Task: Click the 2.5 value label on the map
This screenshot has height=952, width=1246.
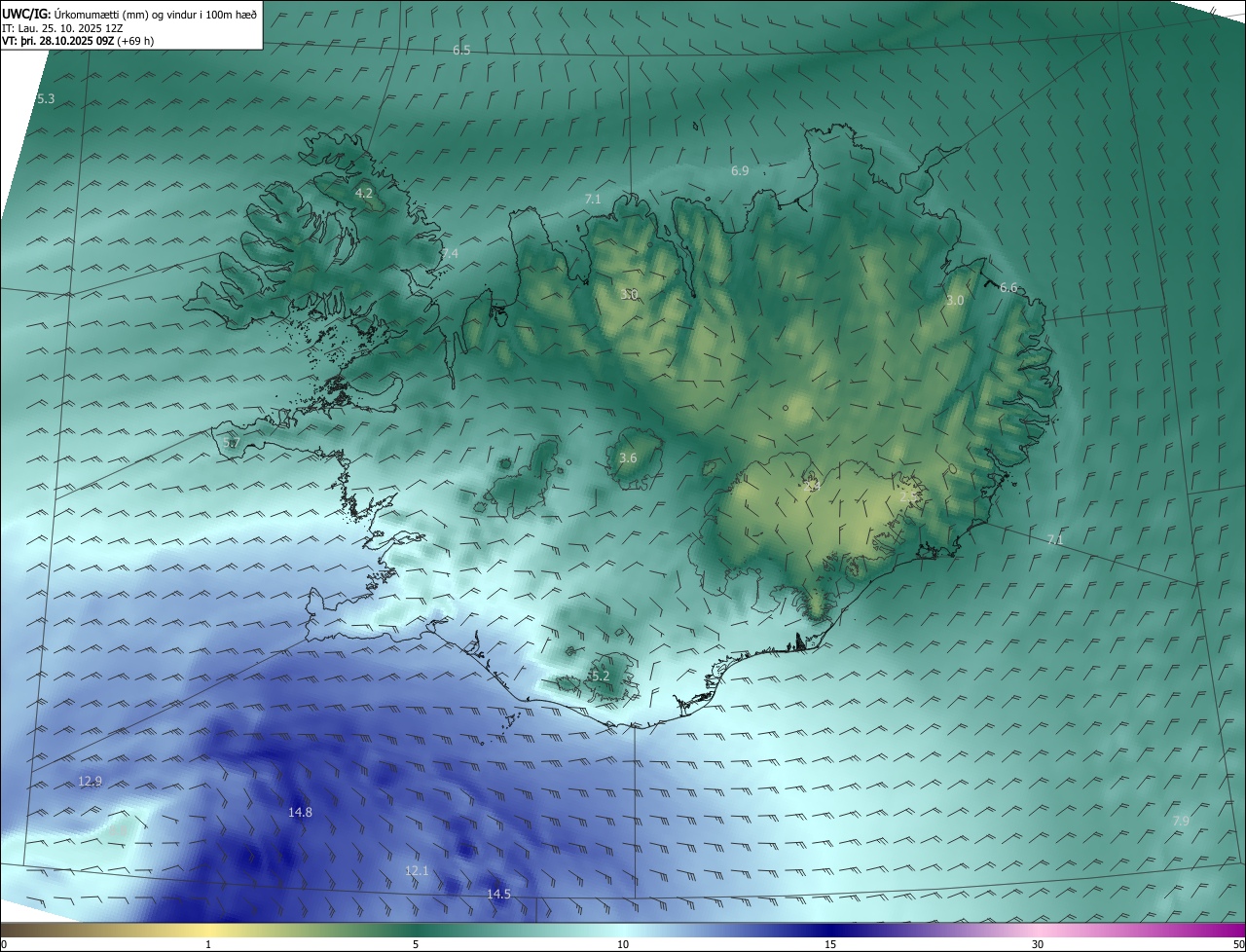Action: click(907, 496)
